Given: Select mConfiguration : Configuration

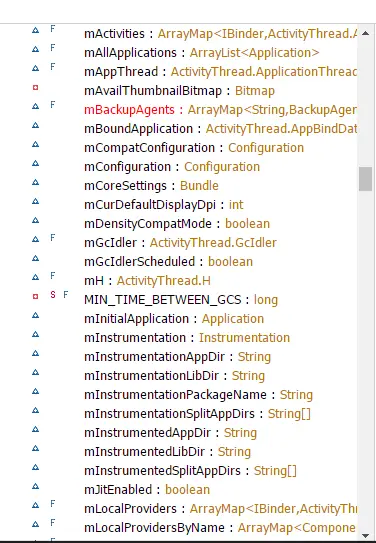Looking at the screenshot, I should click(172, 167).
